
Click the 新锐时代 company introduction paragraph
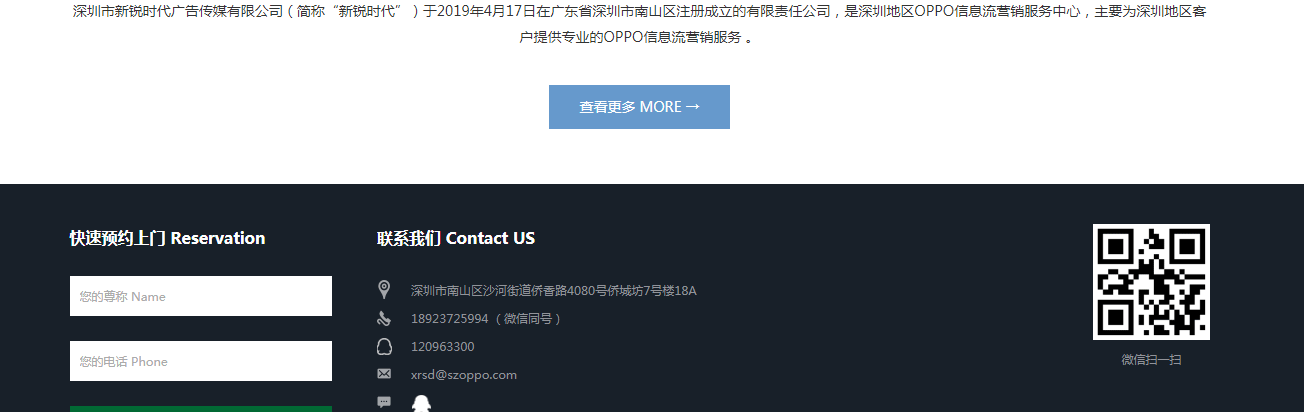point(639,25)
